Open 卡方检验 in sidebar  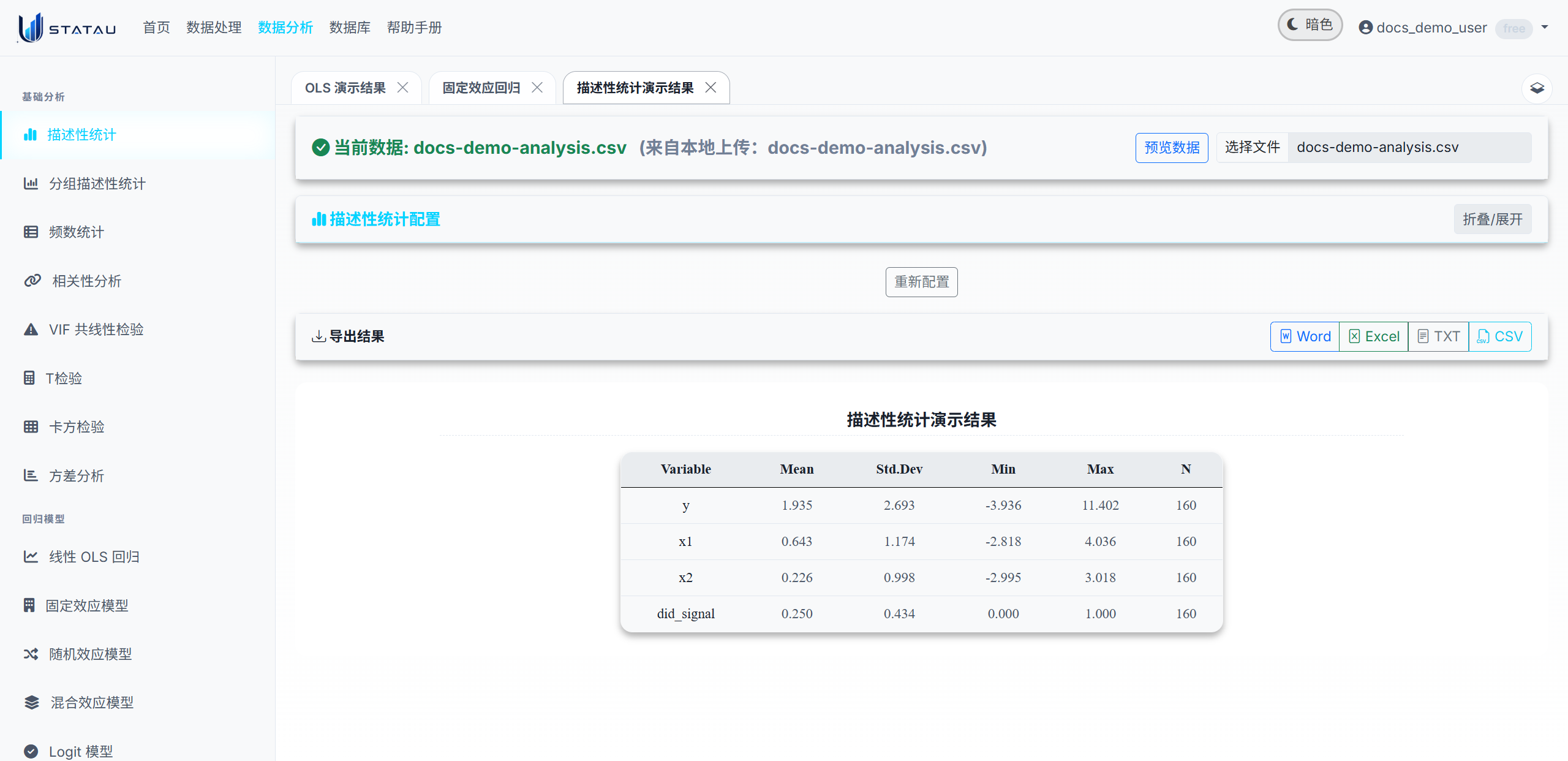pos(76,427)
